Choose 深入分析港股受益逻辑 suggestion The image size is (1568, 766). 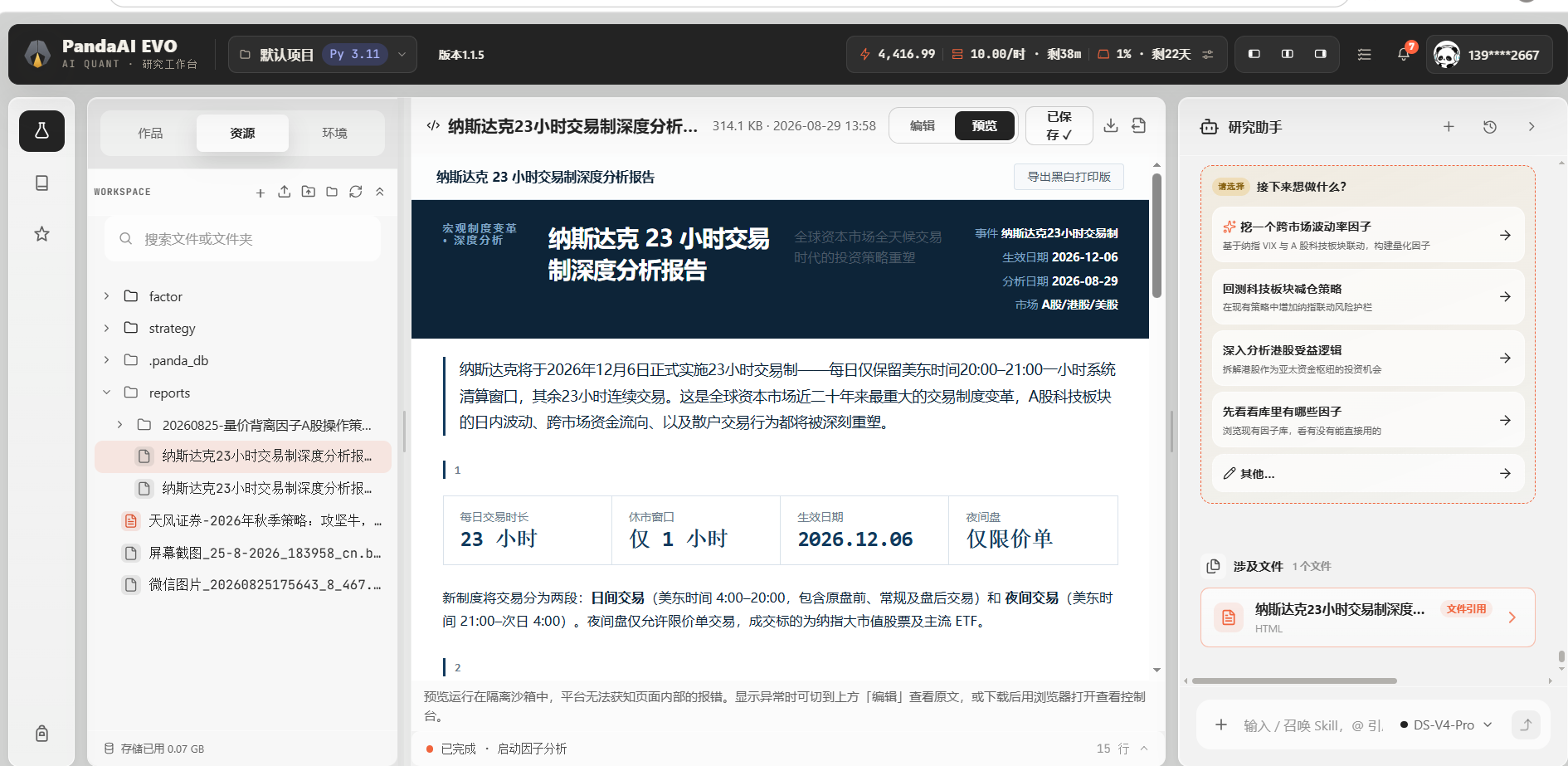[1368, 359]
